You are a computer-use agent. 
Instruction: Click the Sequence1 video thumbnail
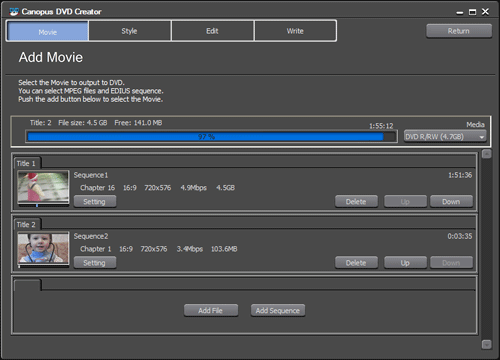pyautogui.click(x=43, y=187)
